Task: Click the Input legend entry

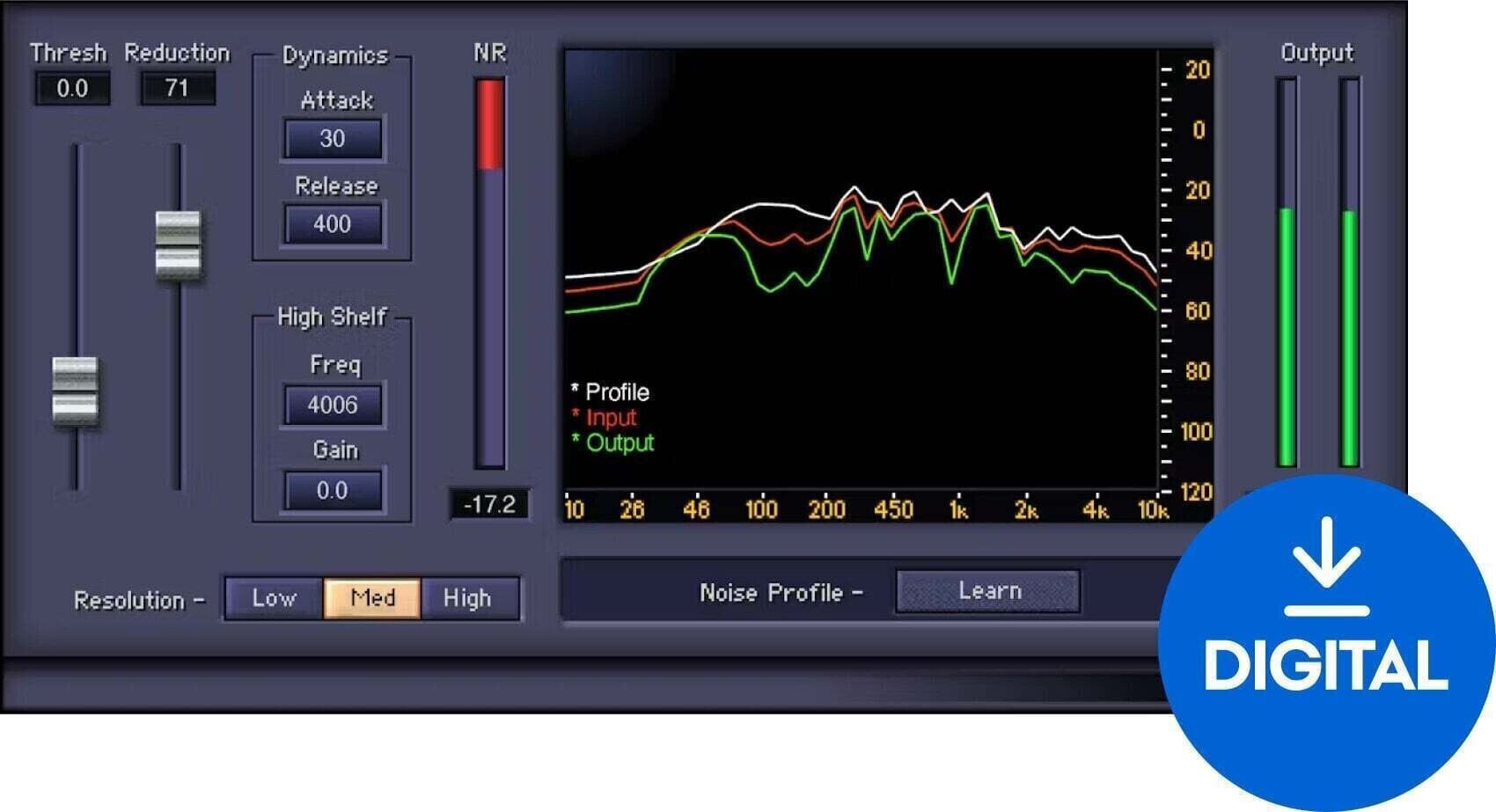Action: [x=604, y=418]
